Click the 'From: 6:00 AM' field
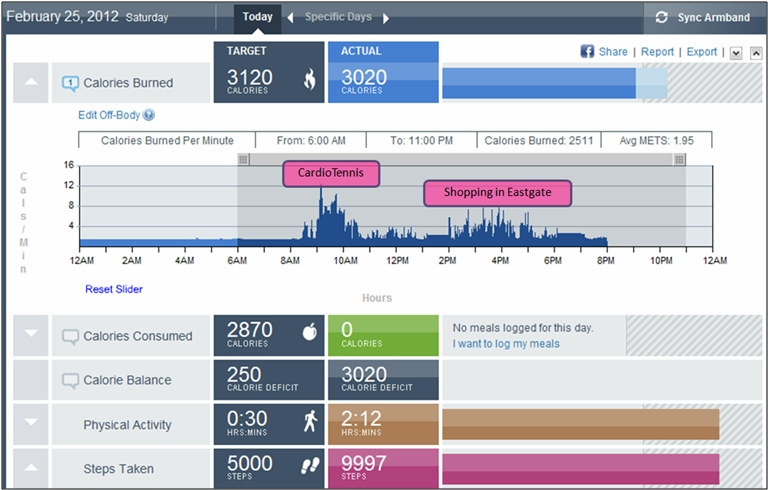Image resolution: width=768 pixels, height=490 pixels. 311,141
